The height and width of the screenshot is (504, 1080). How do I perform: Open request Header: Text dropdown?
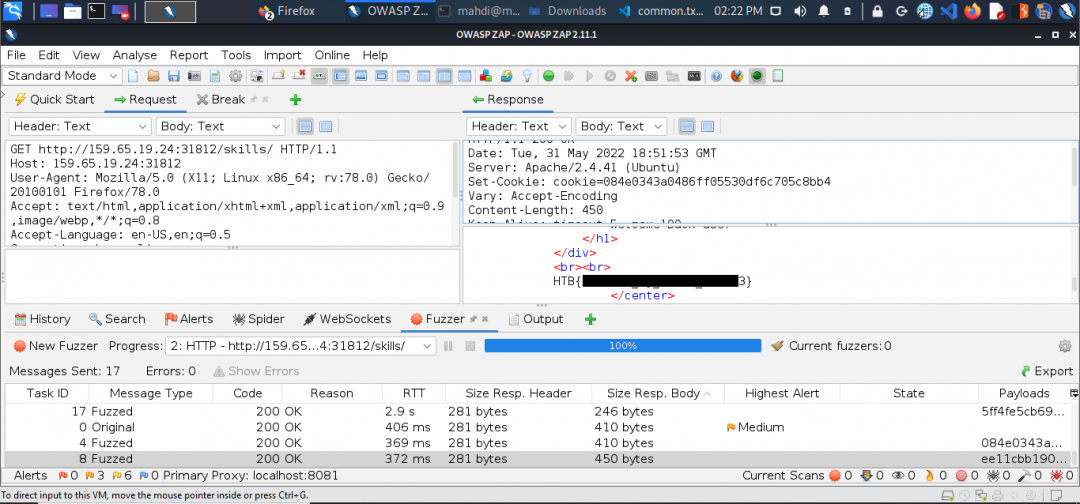coord(80,127)
